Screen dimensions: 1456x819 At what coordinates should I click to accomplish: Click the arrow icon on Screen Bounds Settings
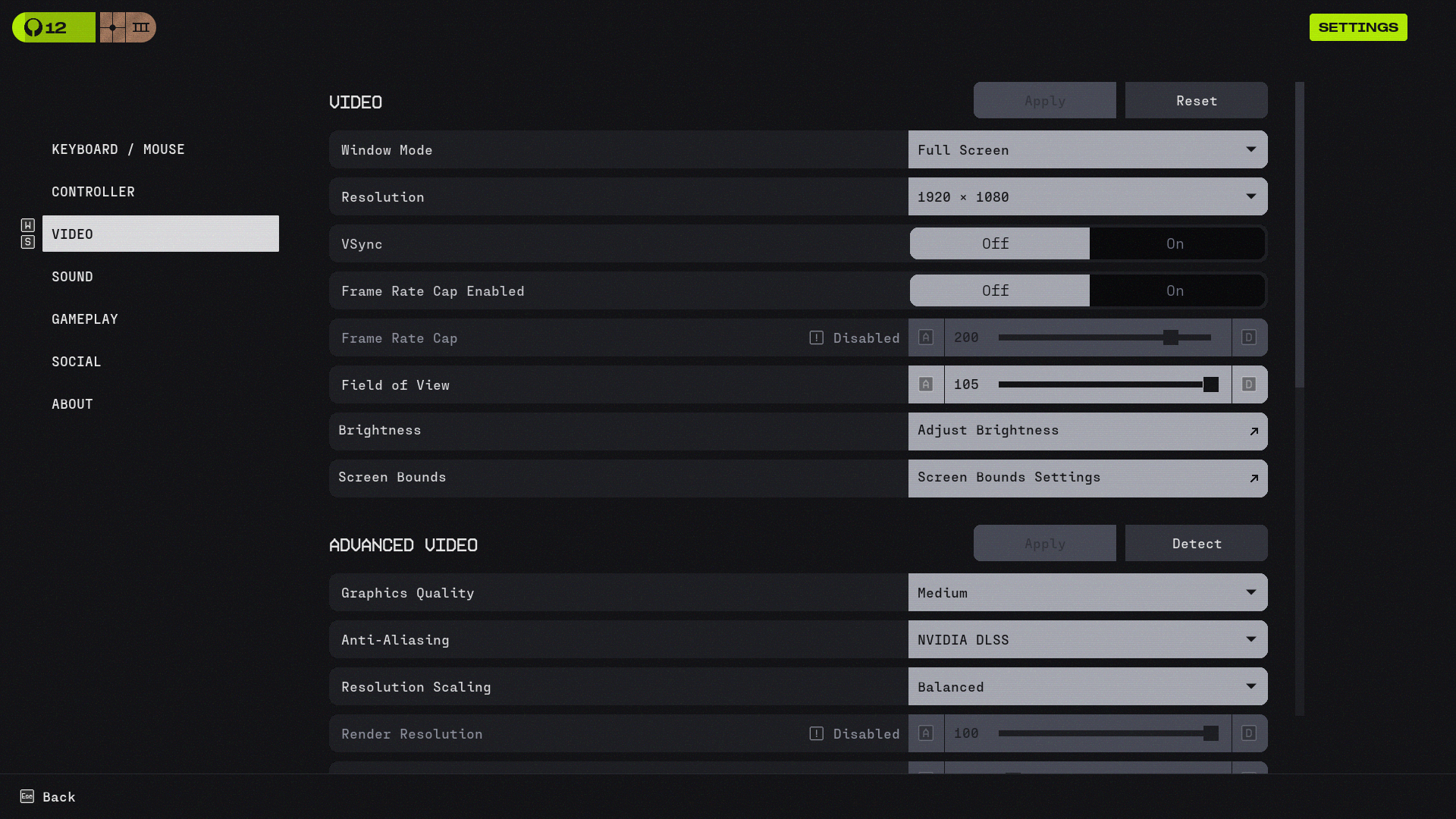pos(1254,479)
